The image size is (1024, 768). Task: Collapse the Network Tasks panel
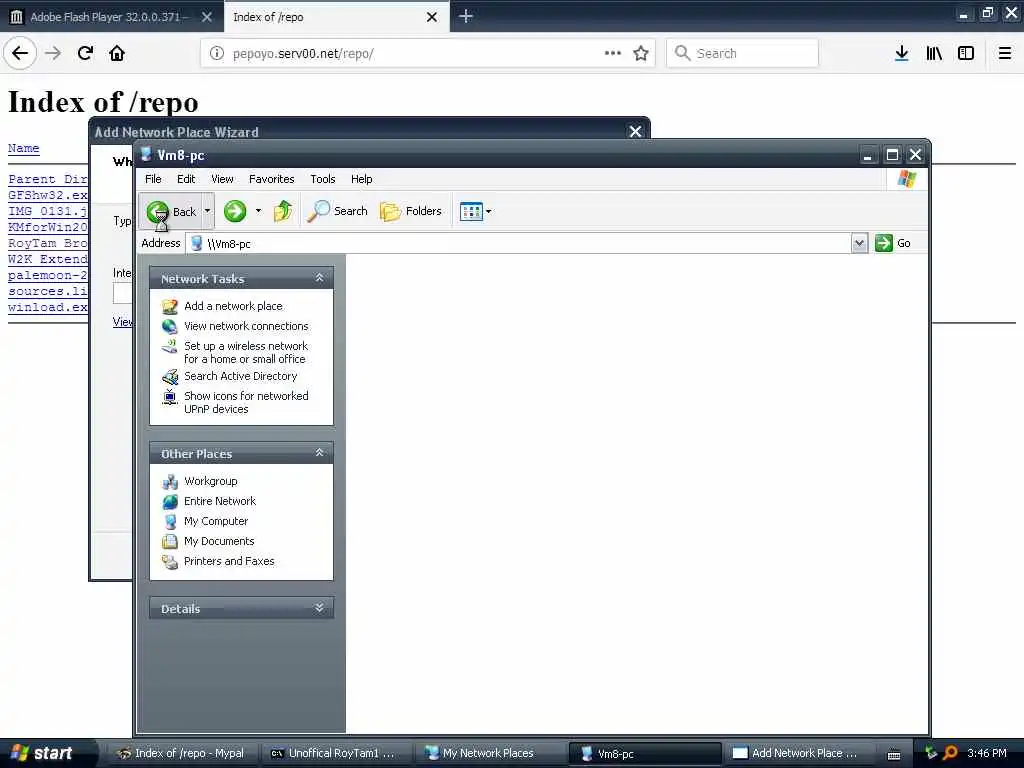pos(319,278)
